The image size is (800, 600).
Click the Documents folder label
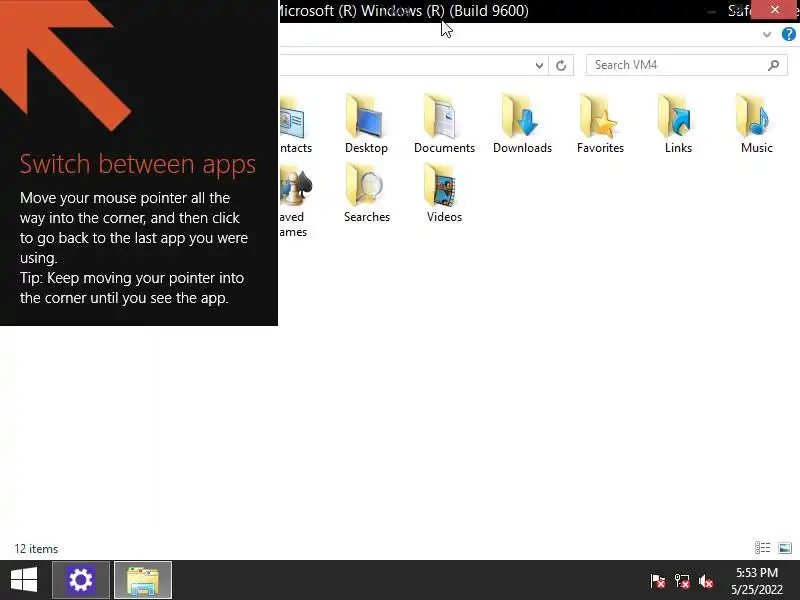point(444,148)
